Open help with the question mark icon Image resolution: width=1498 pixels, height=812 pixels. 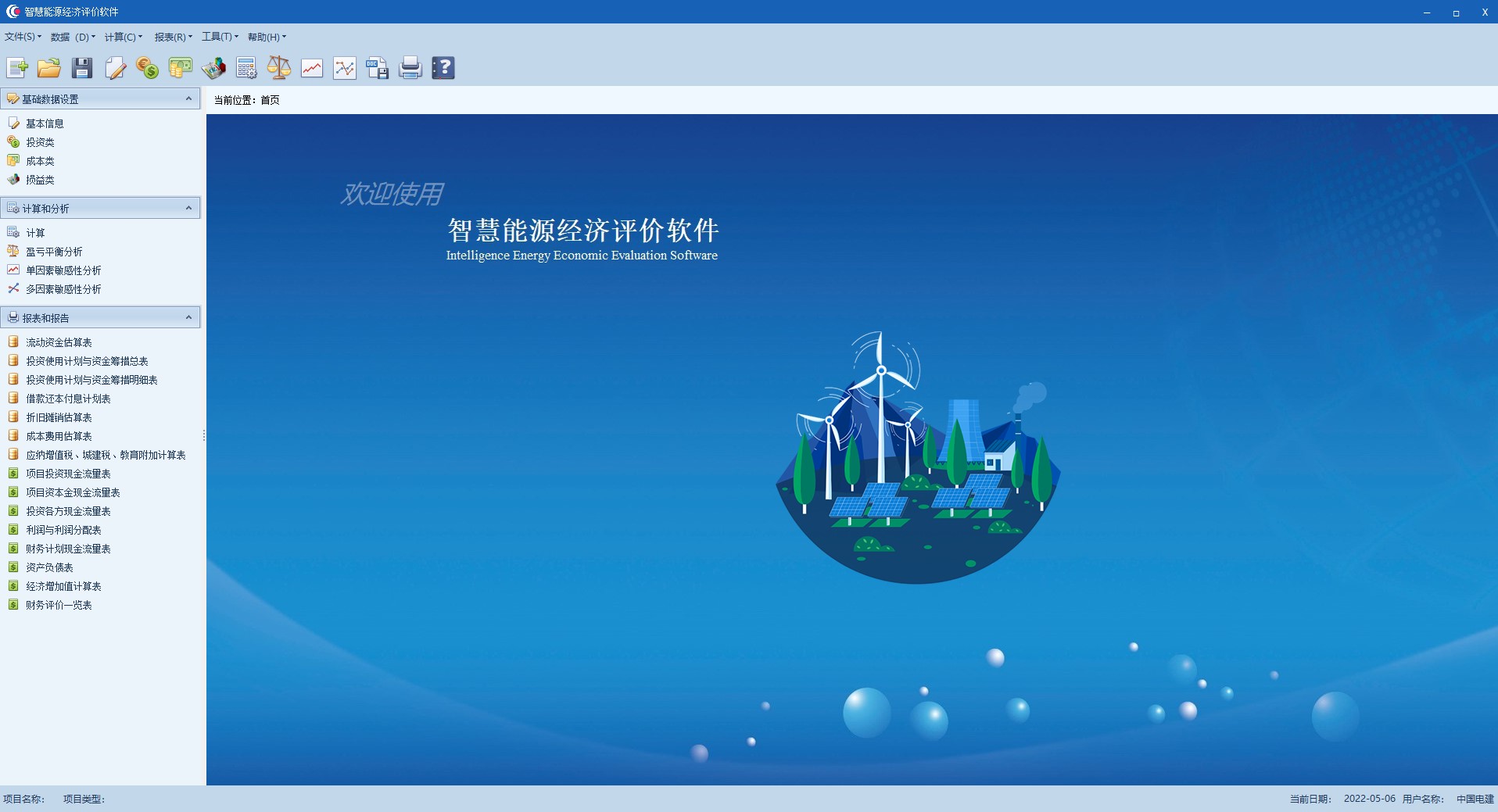(x=443, y=68)
